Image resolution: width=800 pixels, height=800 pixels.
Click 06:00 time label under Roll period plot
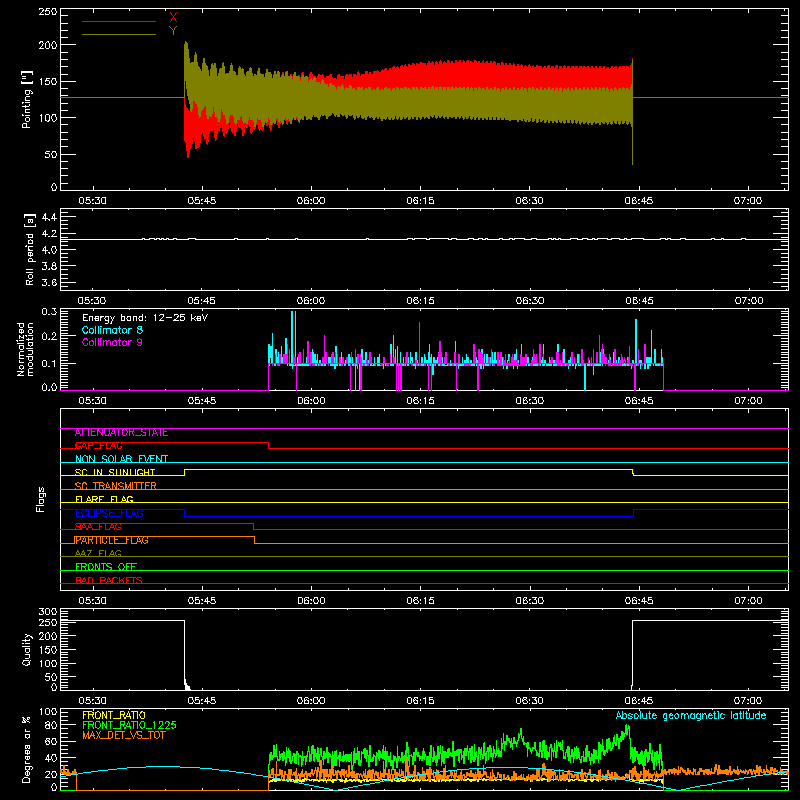tap(311, 301)
